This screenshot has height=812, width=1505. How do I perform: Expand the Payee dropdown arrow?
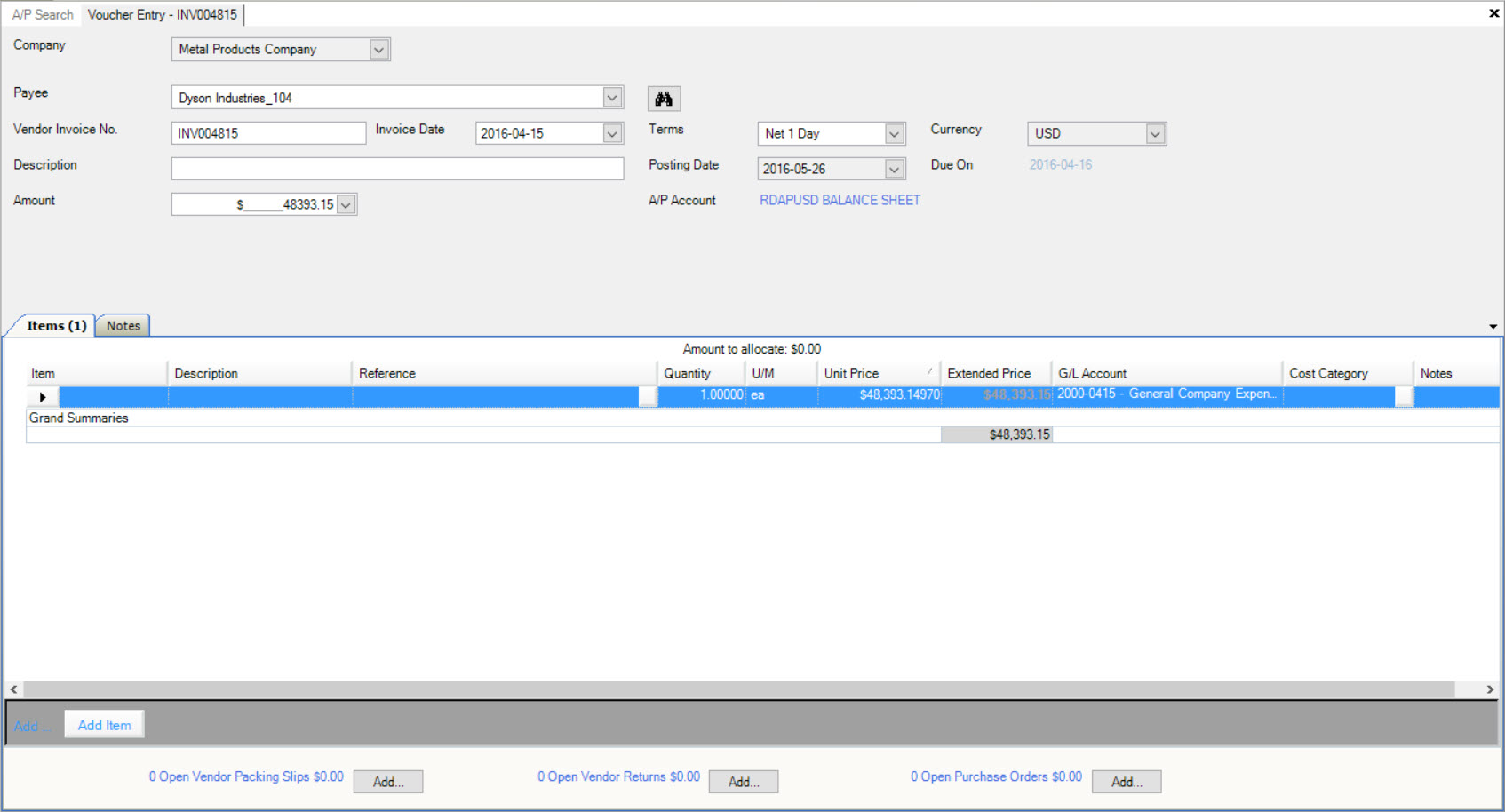click(x=612, y=98)
